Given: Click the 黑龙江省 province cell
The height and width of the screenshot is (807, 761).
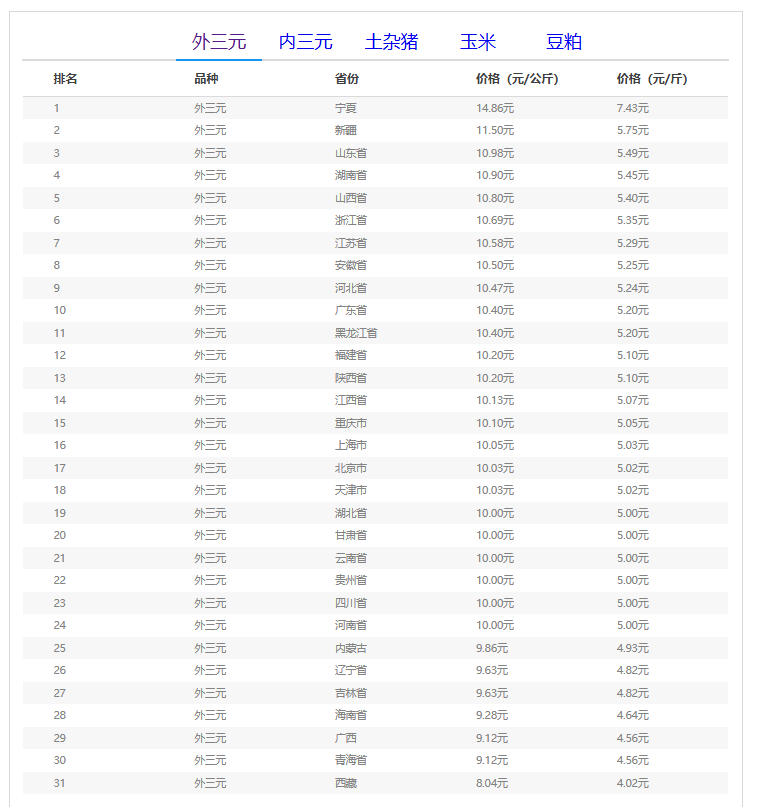Looking at the screenshot, I should tap(356, 333).
